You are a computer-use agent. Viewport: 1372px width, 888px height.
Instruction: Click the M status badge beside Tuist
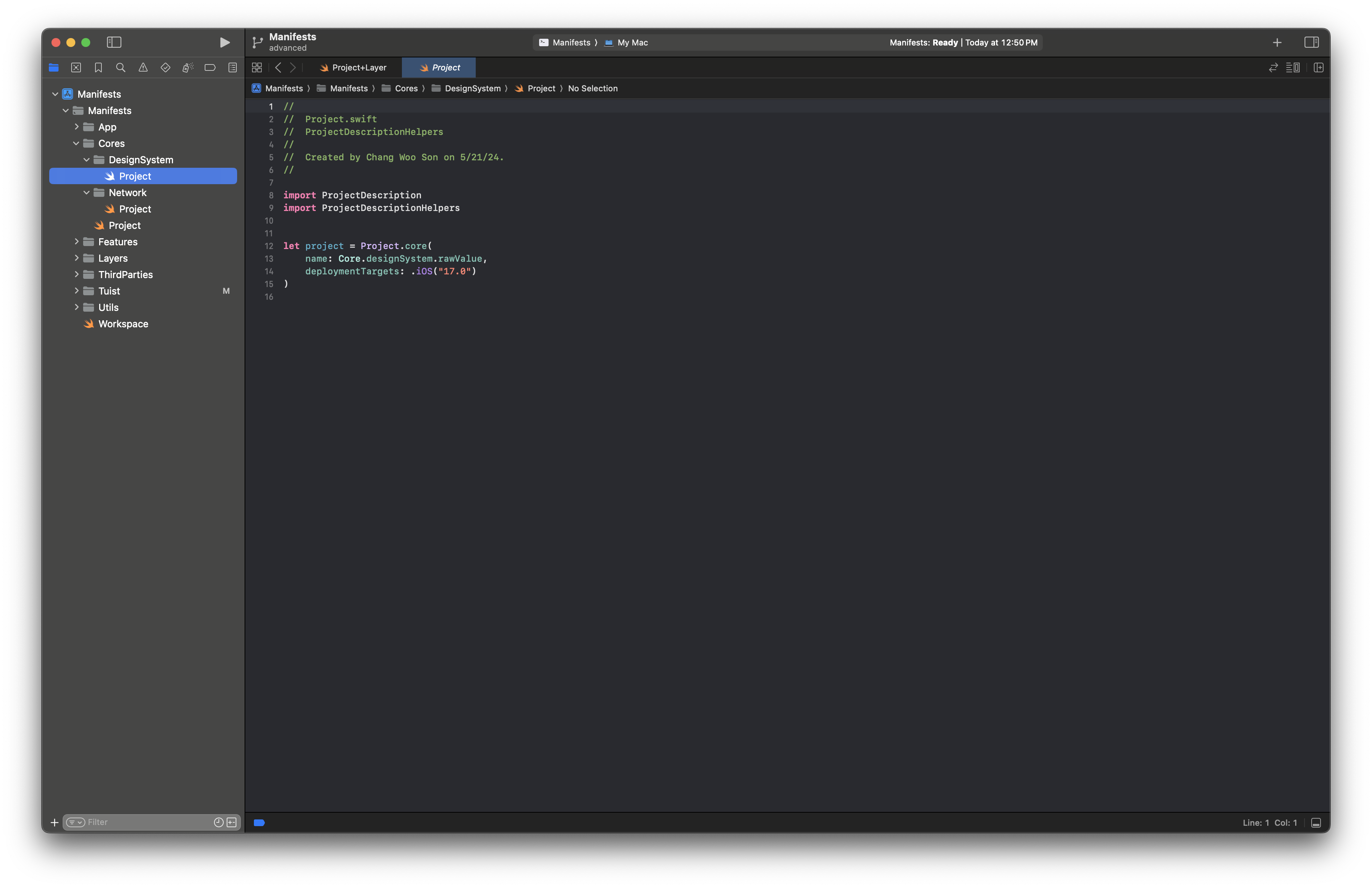(x=226, y=291)
